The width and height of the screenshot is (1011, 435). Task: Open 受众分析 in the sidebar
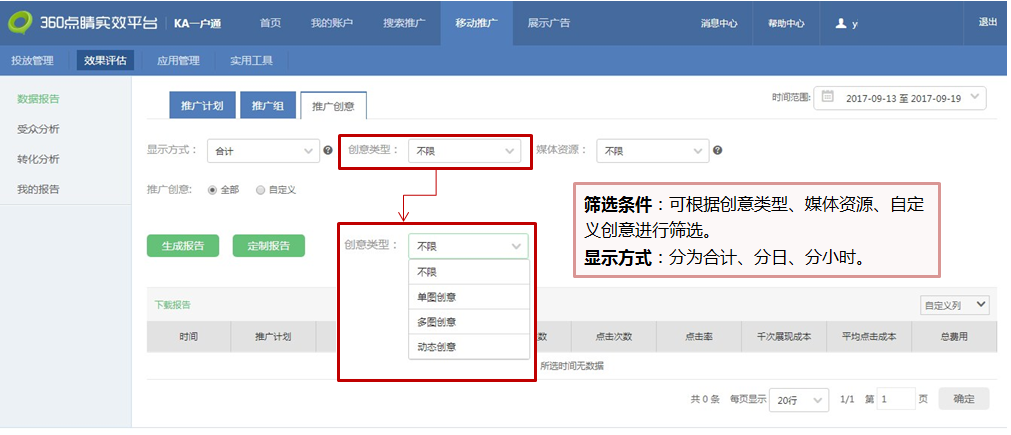[x=39, y=129]
